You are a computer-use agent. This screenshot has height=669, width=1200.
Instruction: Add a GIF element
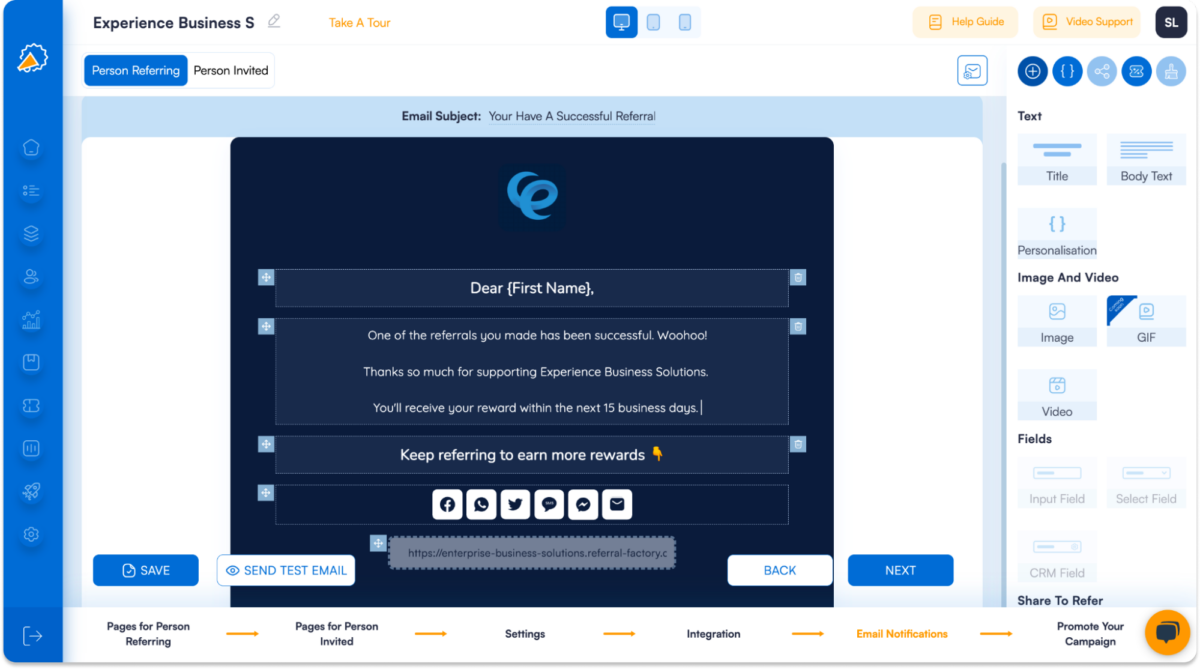(x=1145, y=320)
